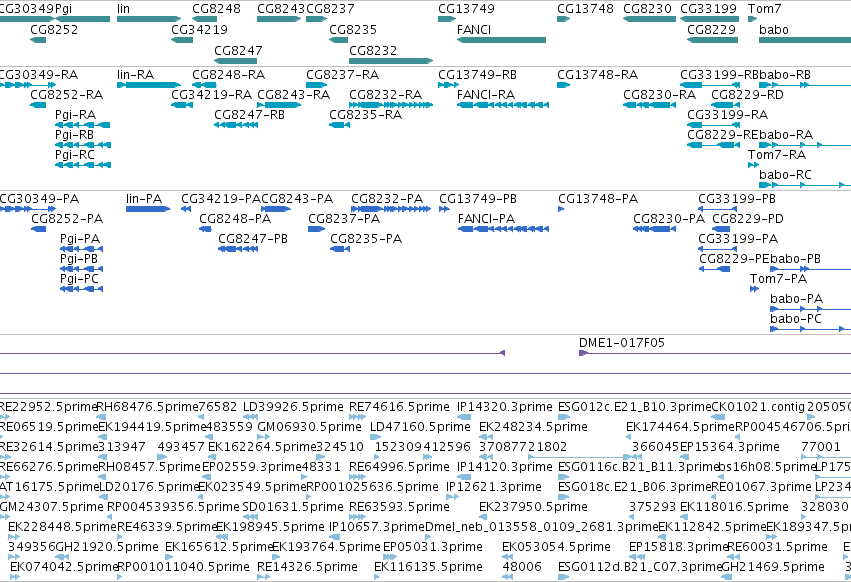Click EST EK118016.5prime
851x582 pixels.
734,507
